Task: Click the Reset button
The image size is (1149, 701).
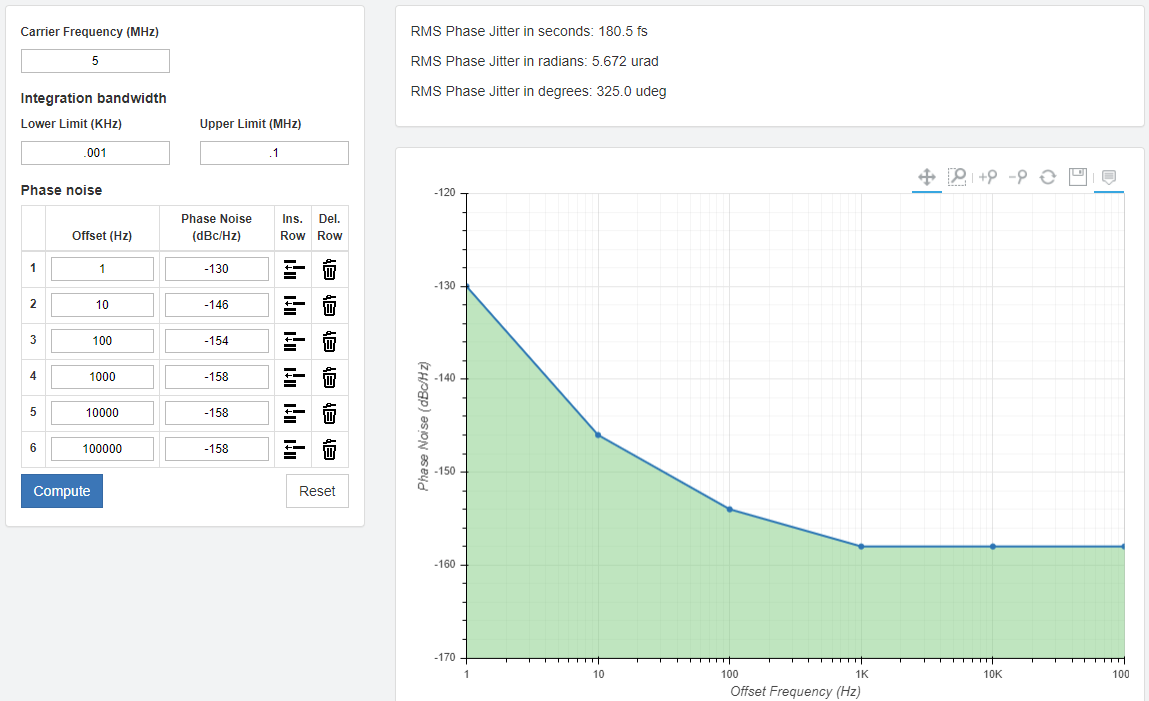Action: click(x=317, y=491)
